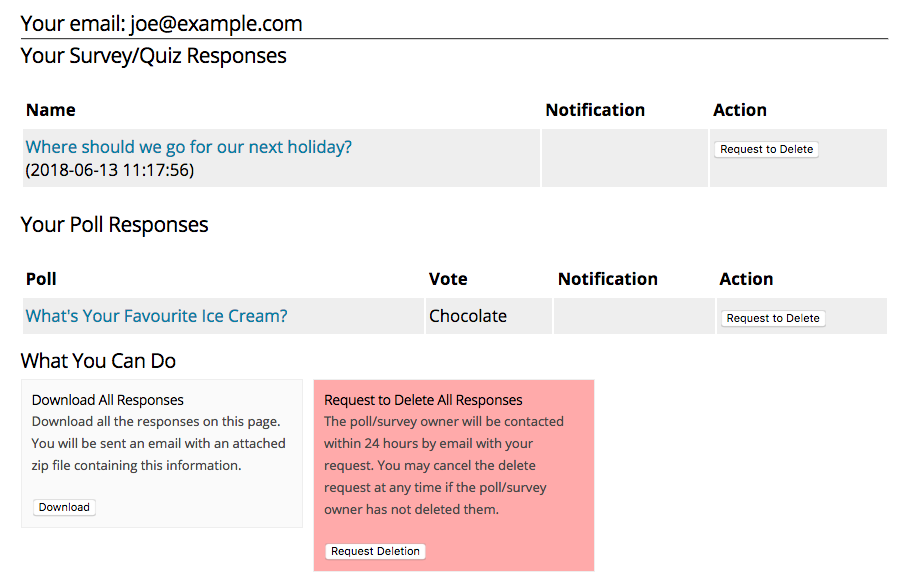The image size is (910, 588).
Task: Select the joe@example.com email text
Action: 216,24
